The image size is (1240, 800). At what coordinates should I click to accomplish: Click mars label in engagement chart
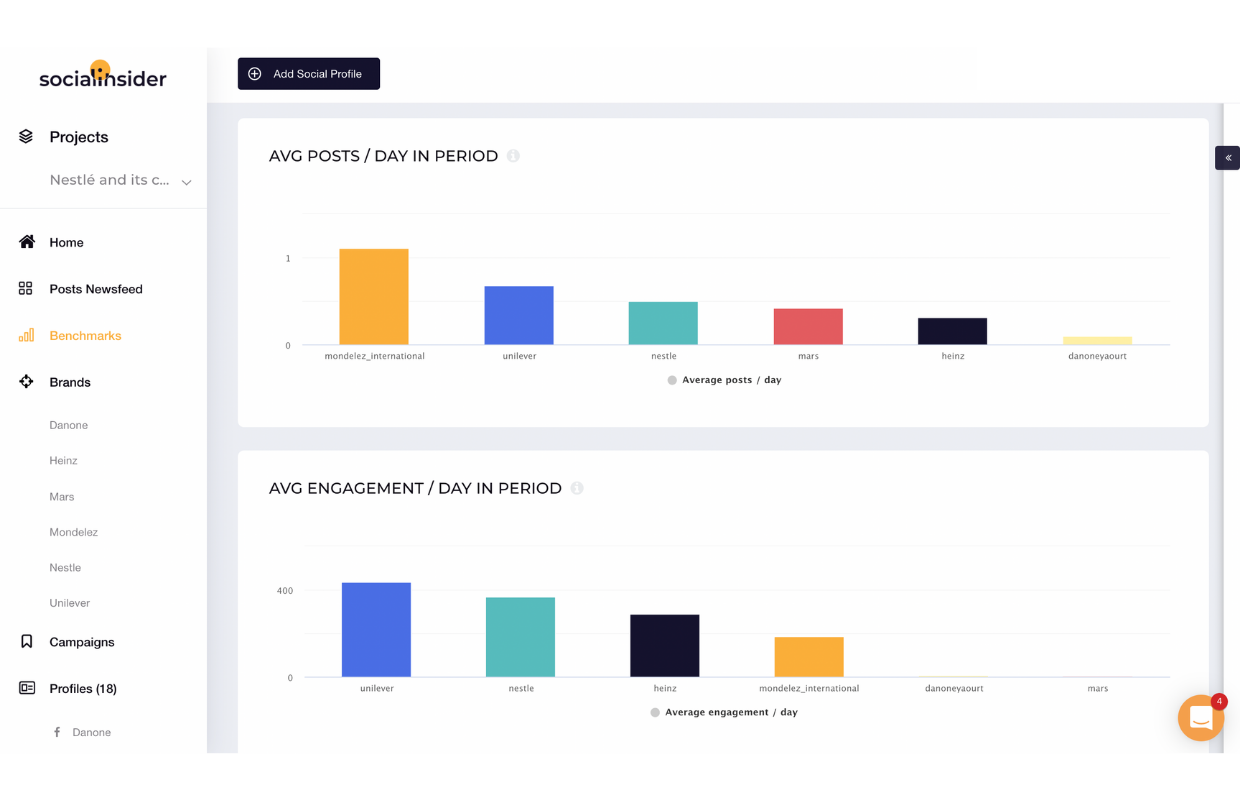pos(1098,688)
